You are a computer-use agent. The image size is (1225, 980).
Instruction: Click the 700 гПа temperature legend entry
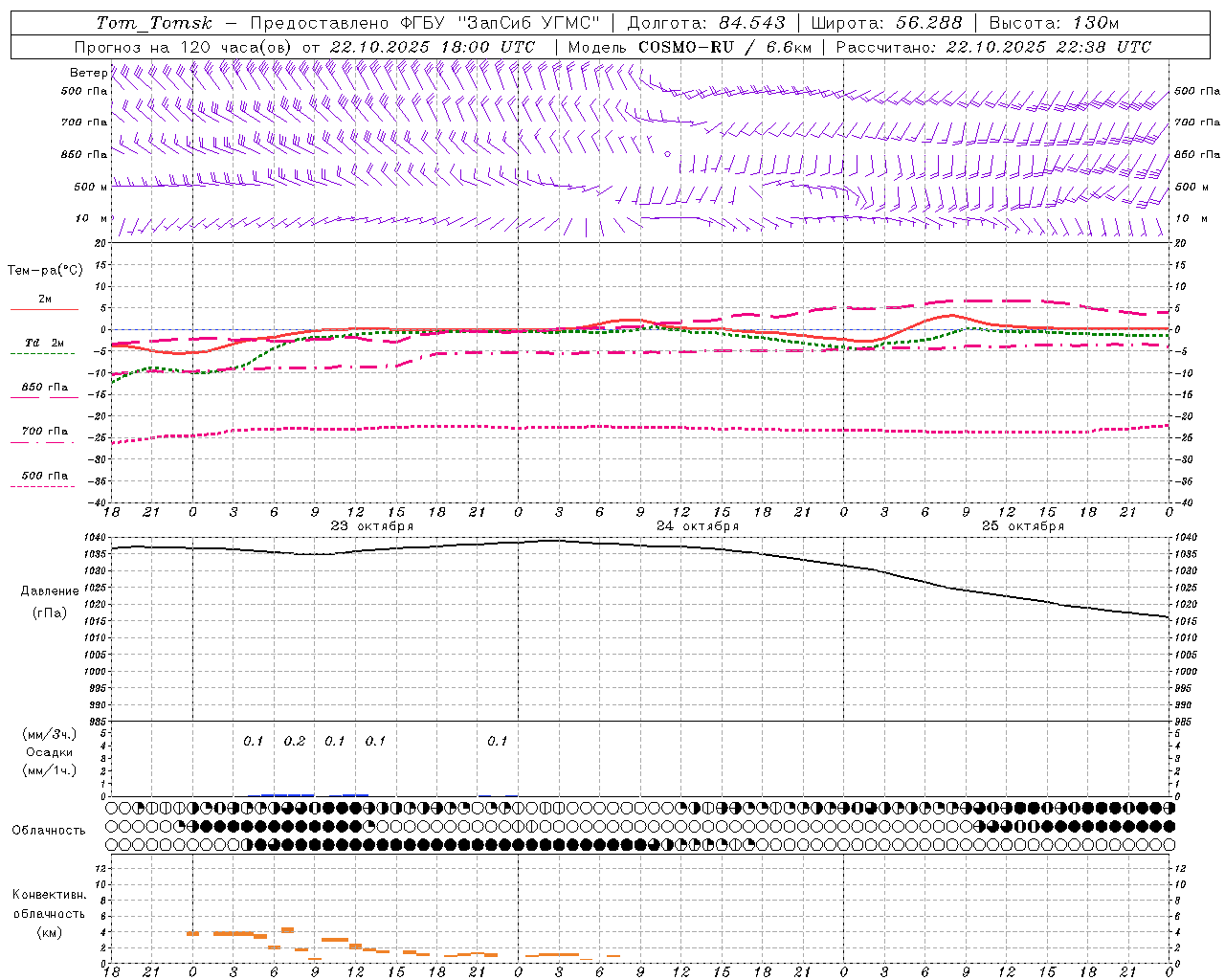(x=45, y=431)
